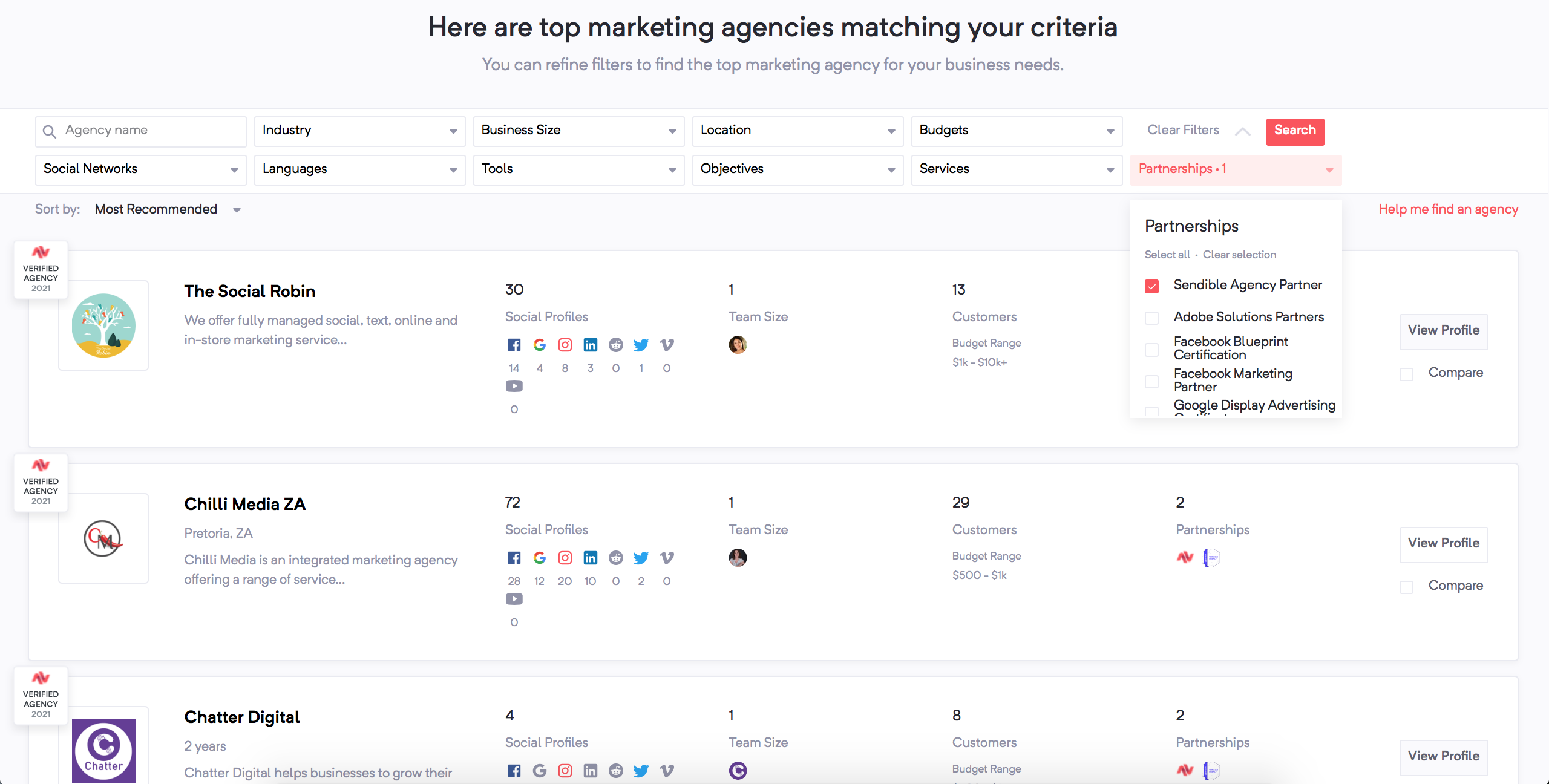The width and height of the screenshot is (1549, 784).
Task: Click the Instagram icon for The Social Robin
Action: (x=565, y=345)
